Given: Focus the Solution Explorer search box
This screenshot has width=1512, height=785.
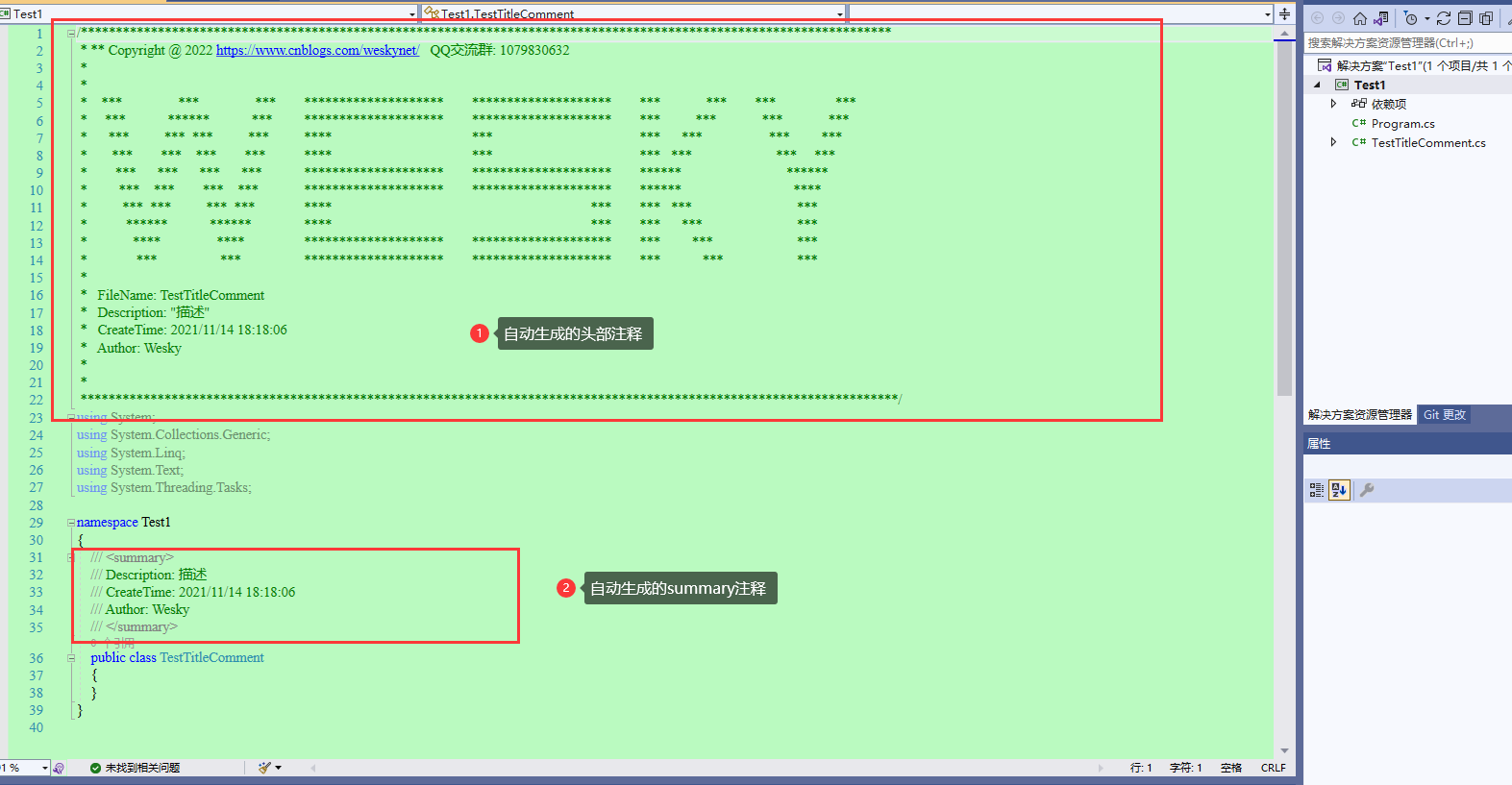Looking at the screenshot, I should click(x=1407, y=42).
